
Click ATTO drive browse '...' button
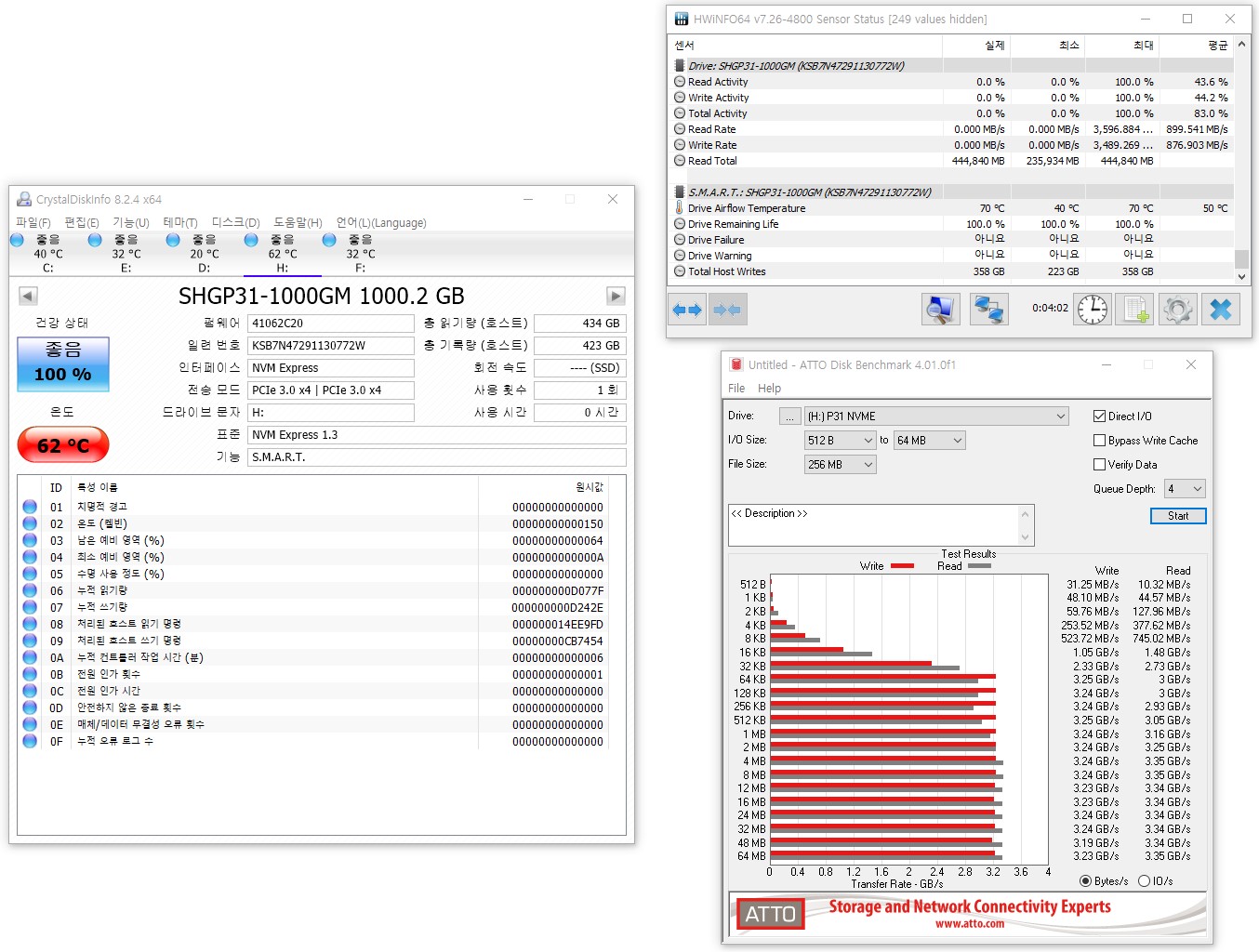pos(789,416)
